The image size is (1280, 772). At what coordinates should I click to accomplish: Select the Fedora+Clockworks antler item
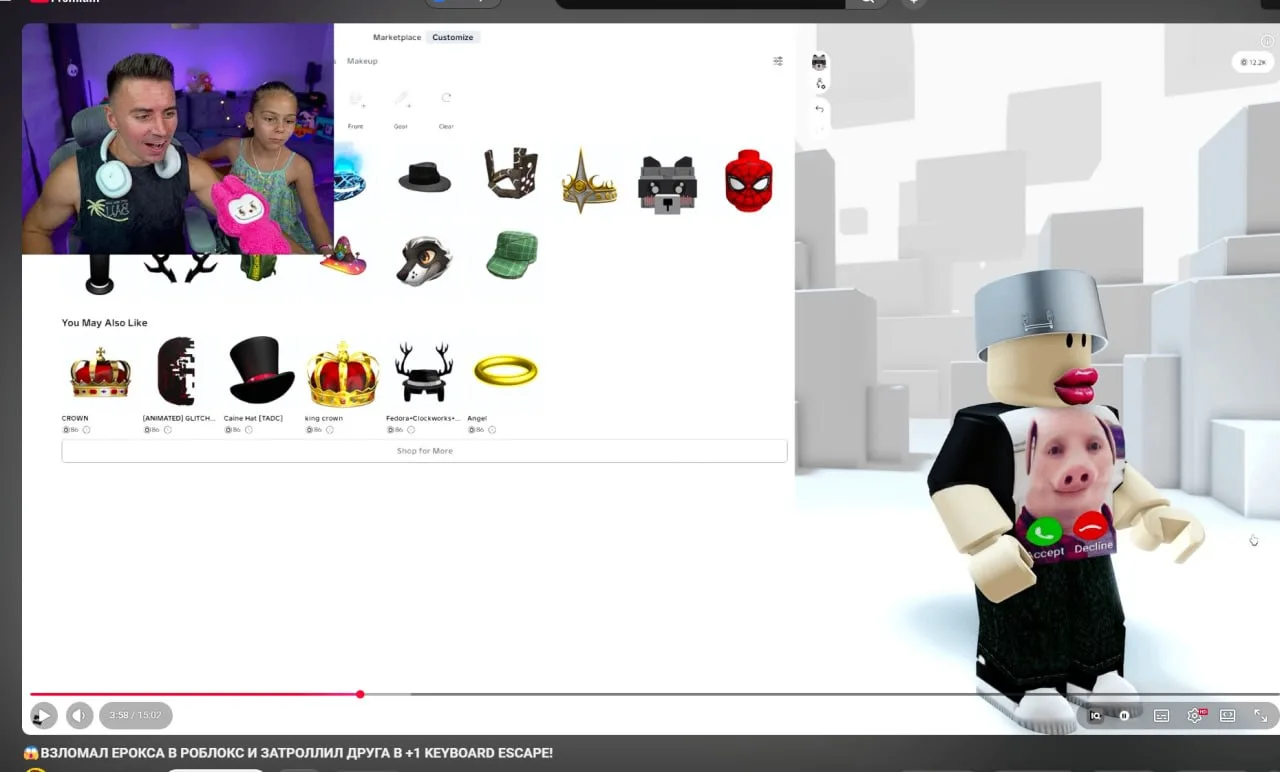pyautogui.click(x=424, y=373)
